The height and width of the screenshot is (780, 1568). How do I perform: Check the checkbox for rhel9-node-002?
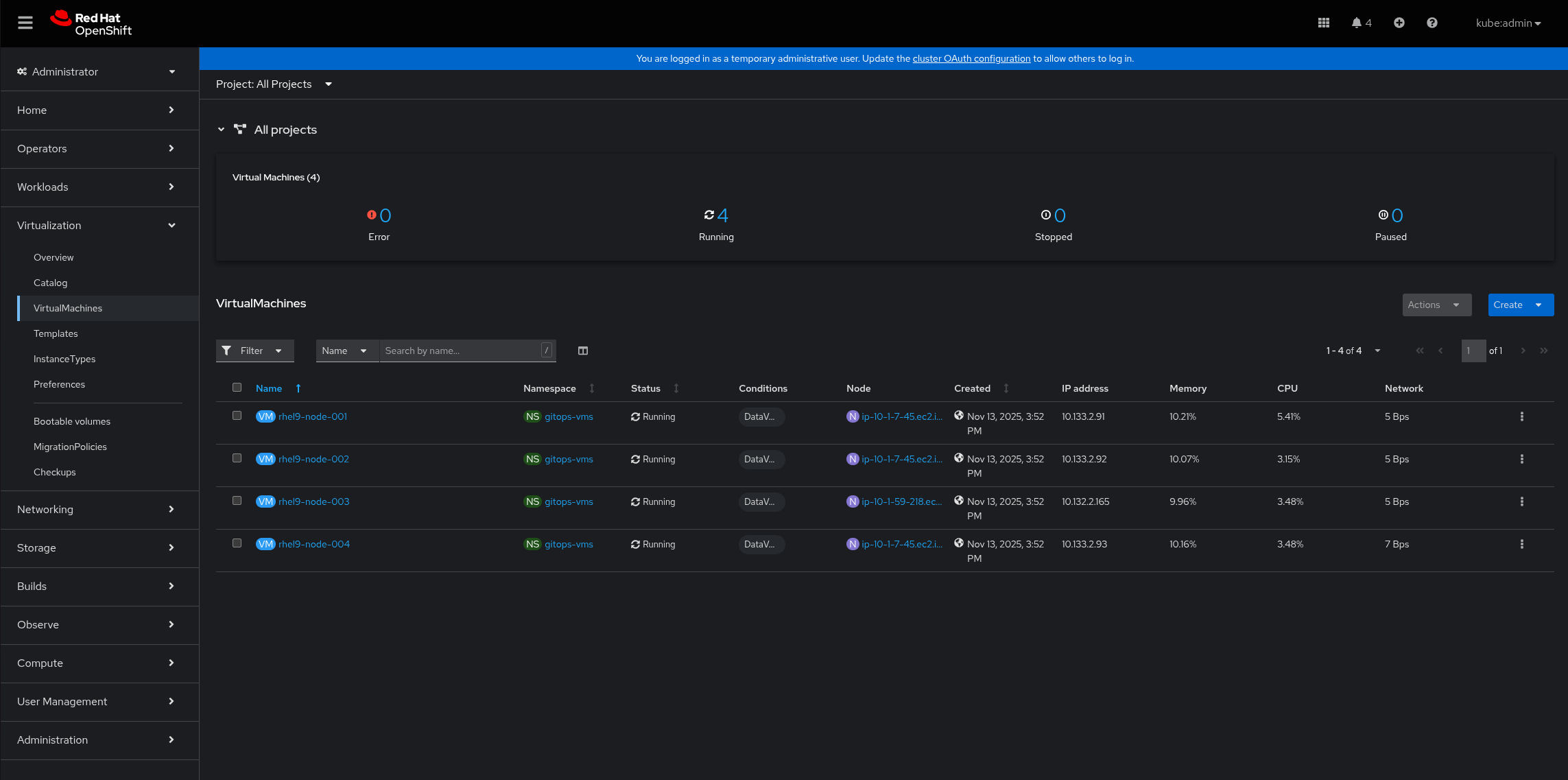(x=237, y=458)
